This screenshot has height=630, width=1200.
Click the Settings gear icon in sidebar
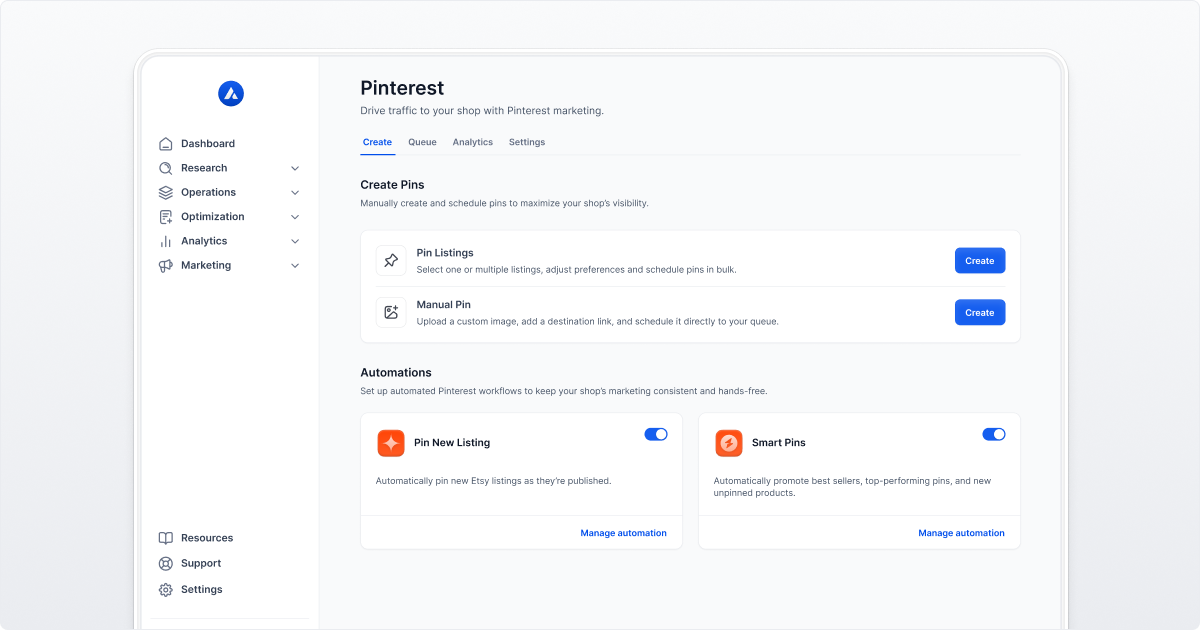(x=166, y=590)
